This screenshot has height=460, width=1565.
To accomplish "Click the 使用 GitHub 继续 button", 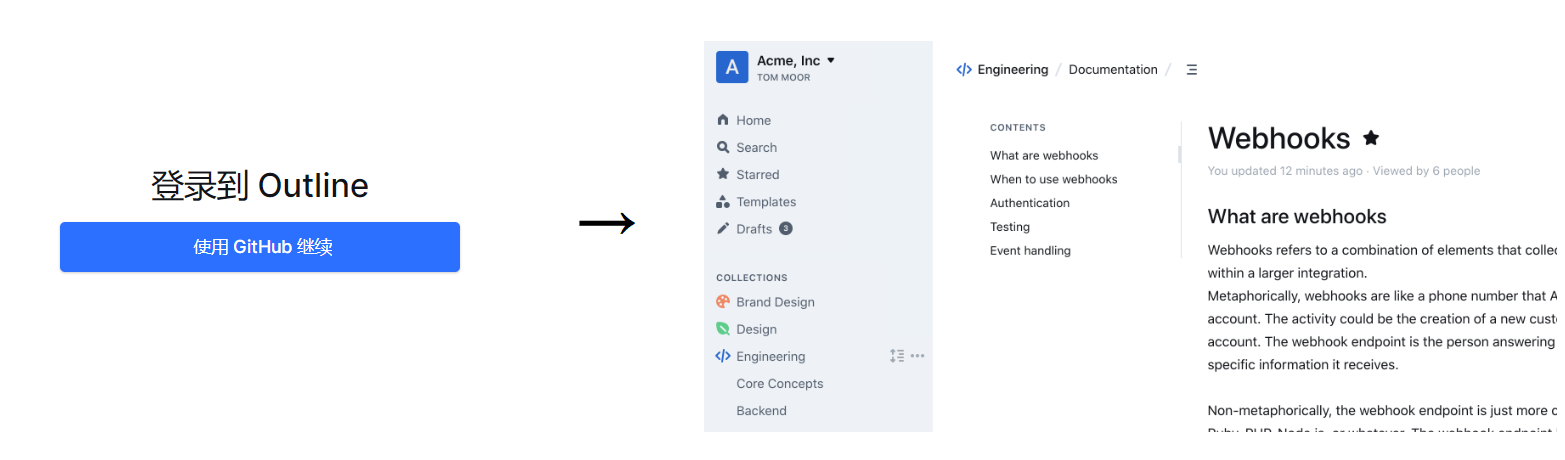I will (x=260, y=247).
